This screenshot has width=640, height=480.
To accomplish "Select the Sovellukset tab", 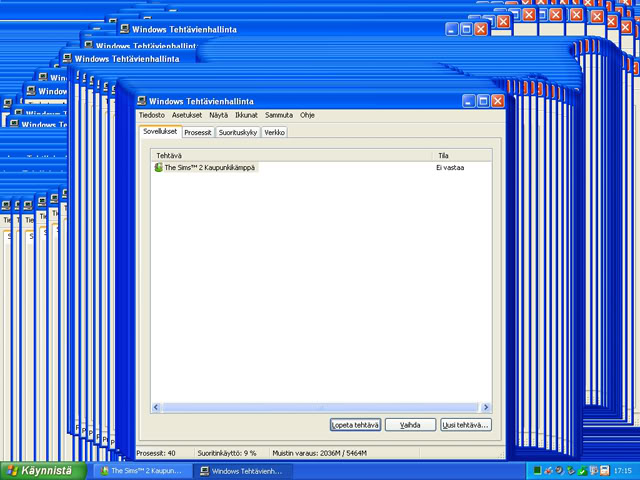I will click(x=160, y=131).
